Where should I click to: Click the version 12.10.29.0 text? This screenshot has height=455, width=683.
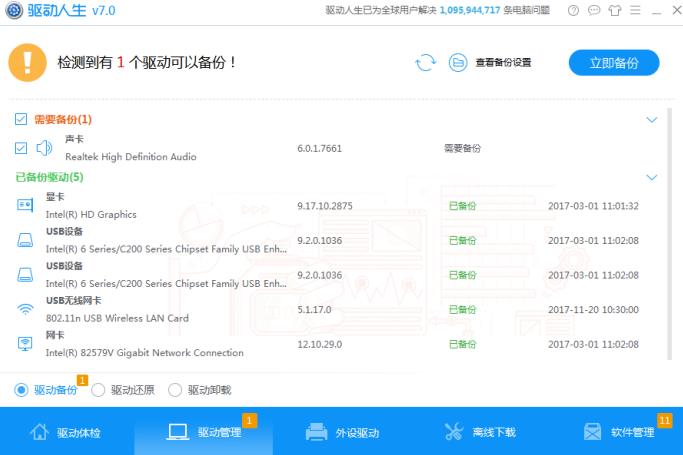tap(319, 344)
